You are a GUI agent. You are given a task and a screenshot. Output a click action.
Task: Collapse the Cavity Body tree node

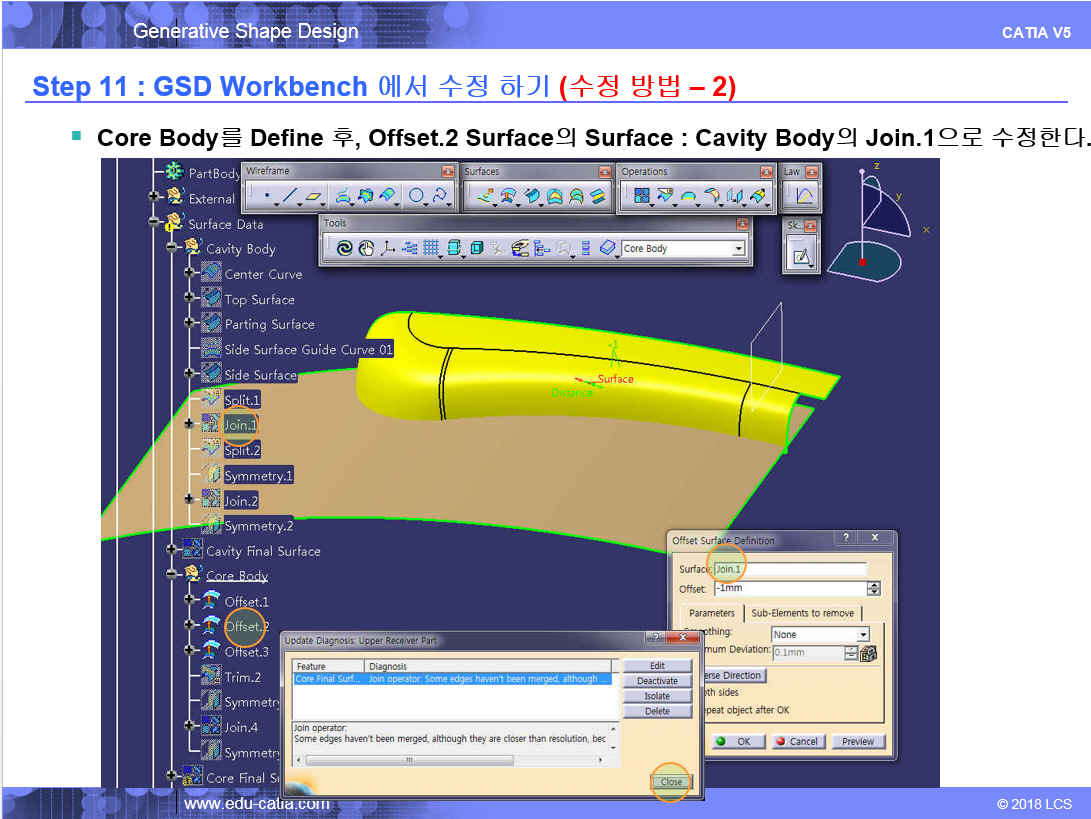[x=172, y=248]
